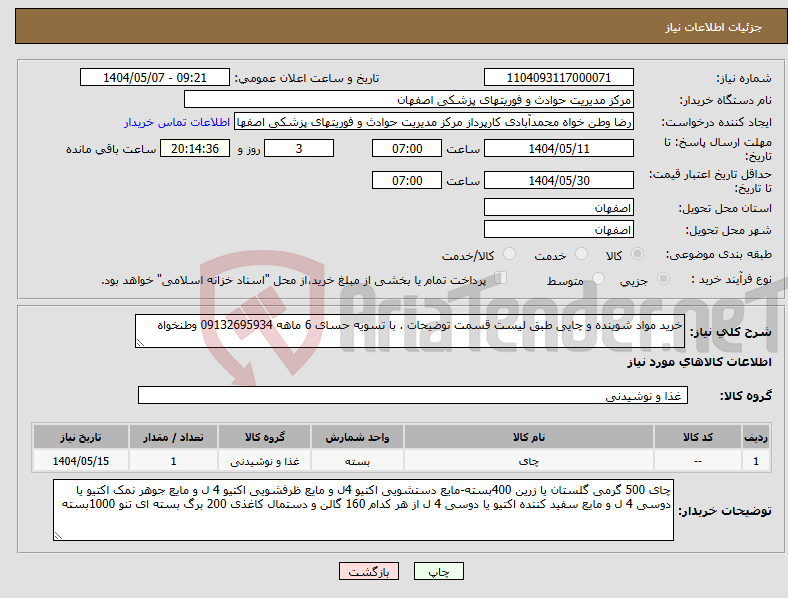The width and height of the screenshot is (788, 598).
Task: Click the کد کالا column header
Action: tap(698, 437)
